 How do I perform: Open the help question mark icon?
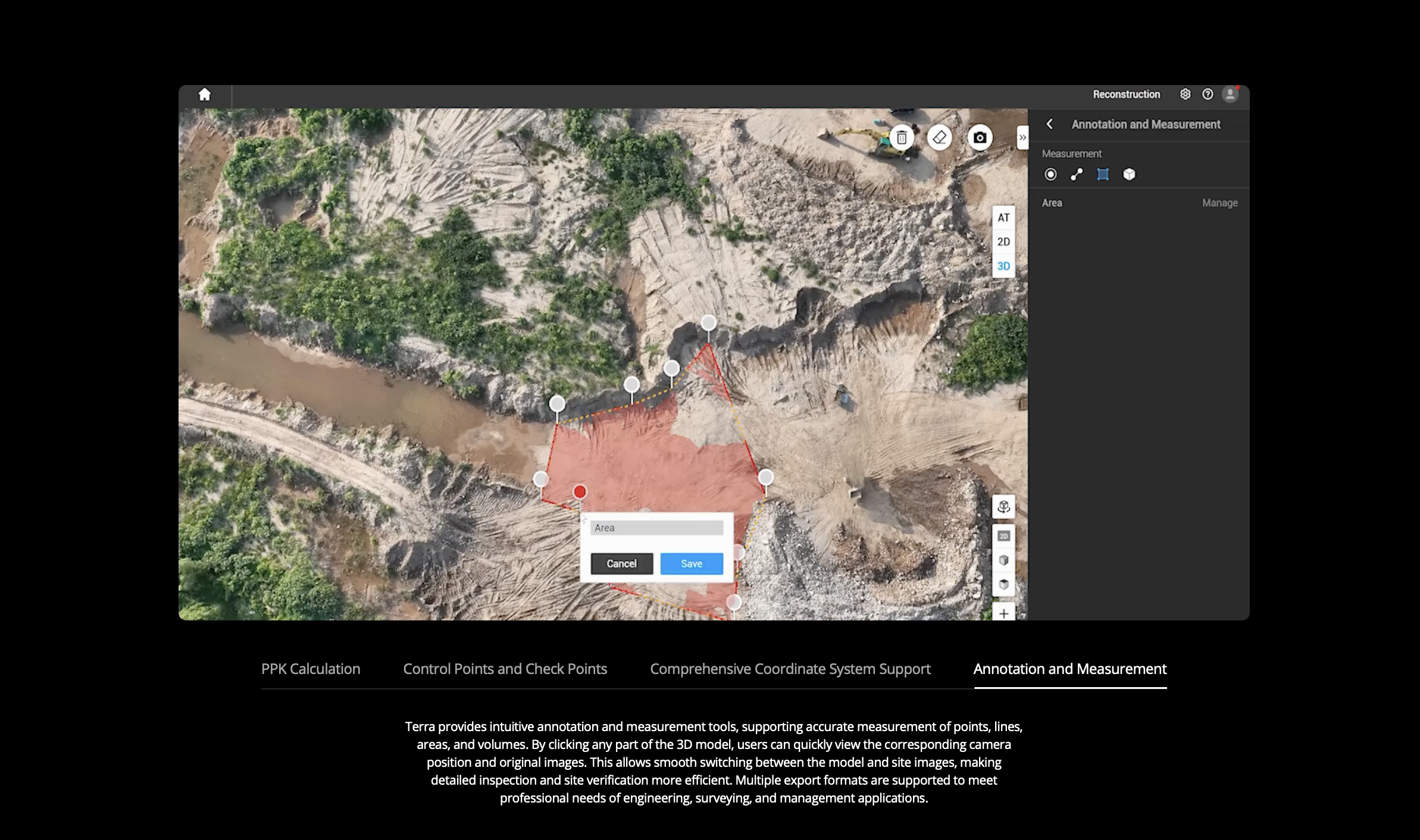(1208, 95)
